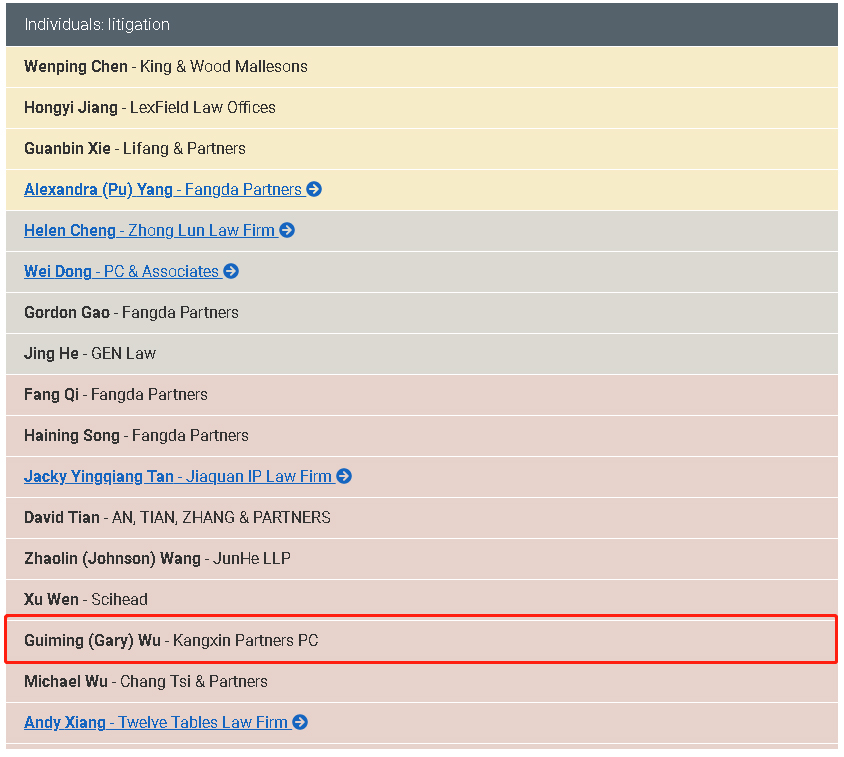Click arrow icon next to Andy Xiang
844x757 pixels.
[x=300, y=723]
